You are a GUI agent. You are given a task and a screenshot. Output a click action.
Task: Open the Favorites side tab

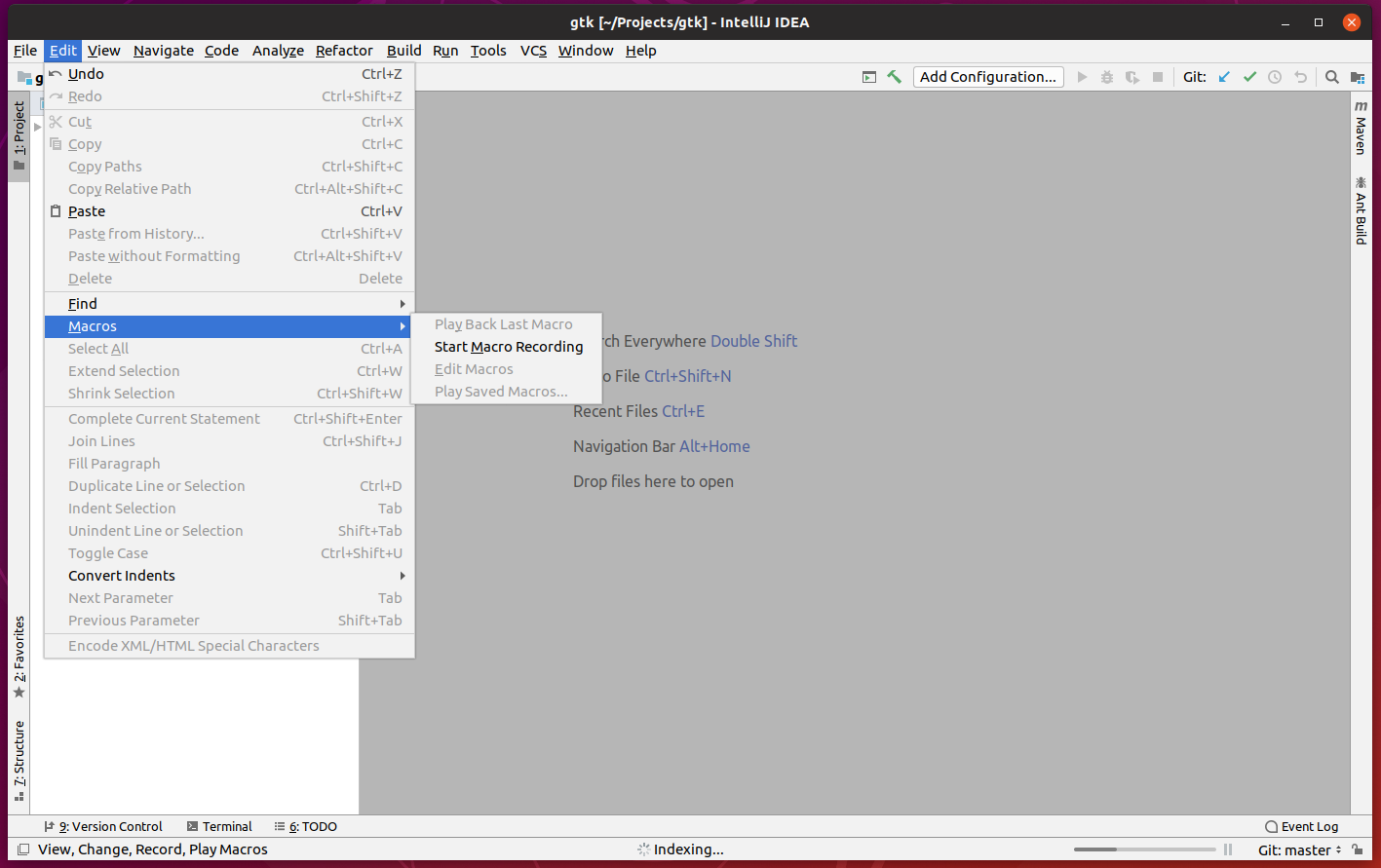[x=19, y=657]
